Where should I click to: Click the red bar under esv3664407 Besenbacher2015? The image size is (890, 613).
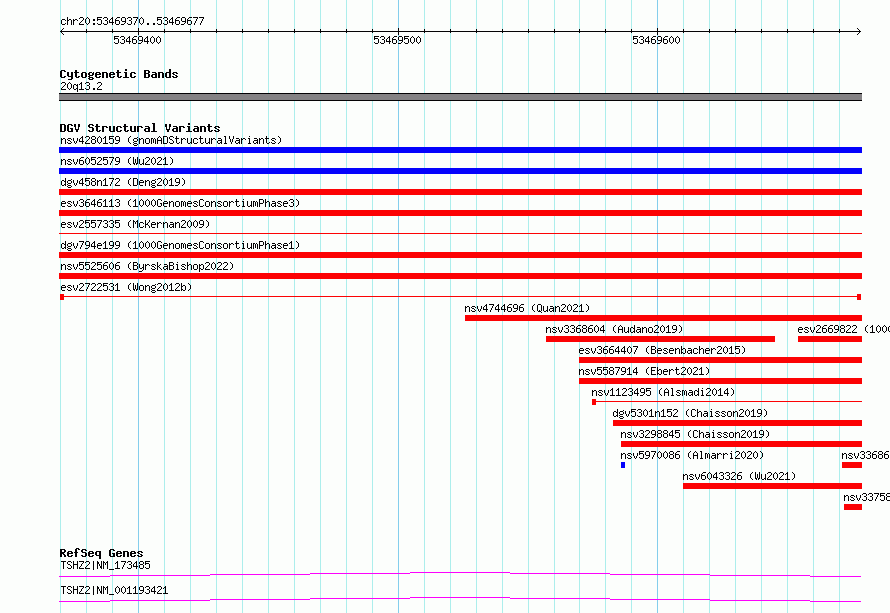[720, 360]
